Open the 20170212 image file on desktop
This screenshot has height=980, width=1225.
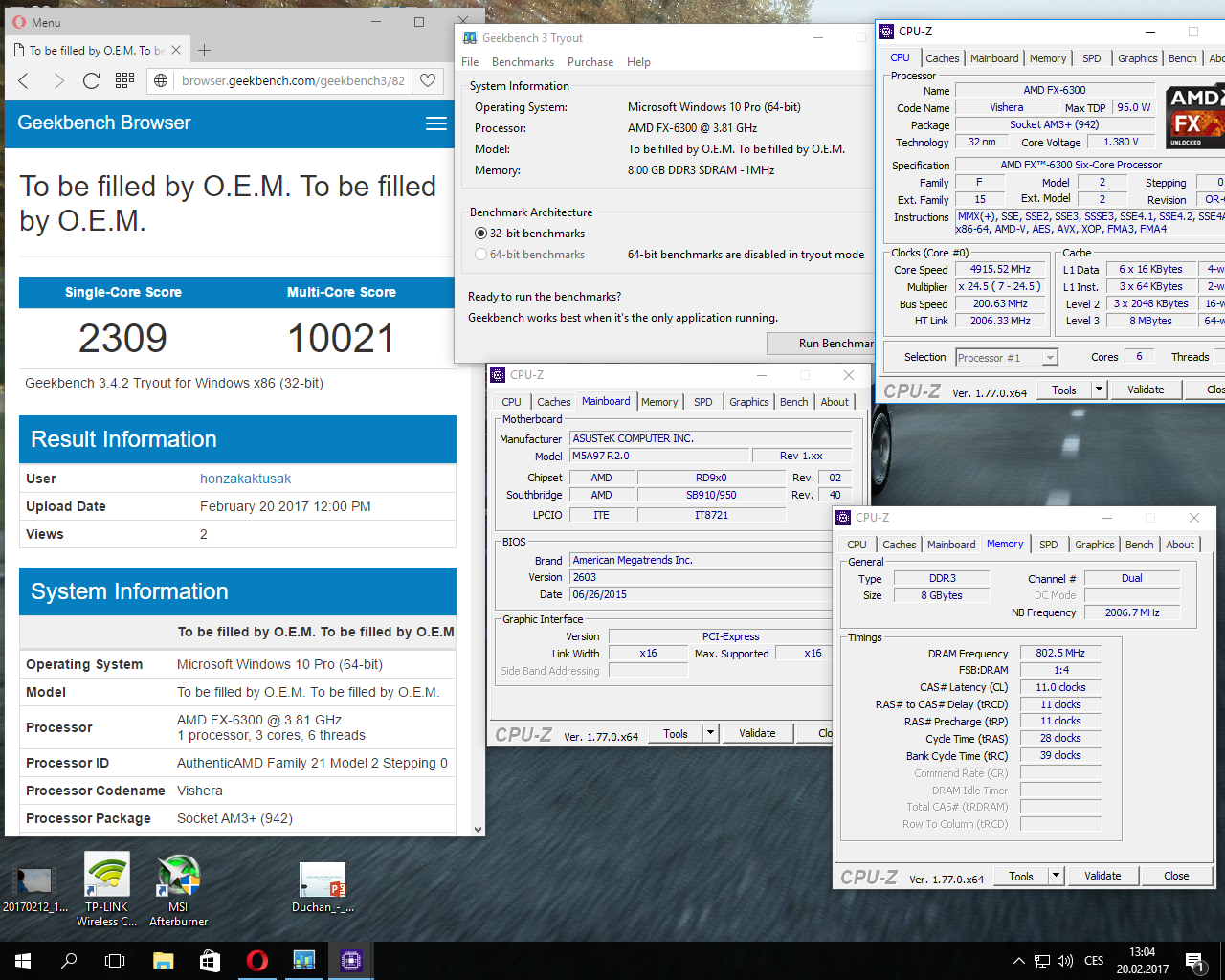point(34,889)
